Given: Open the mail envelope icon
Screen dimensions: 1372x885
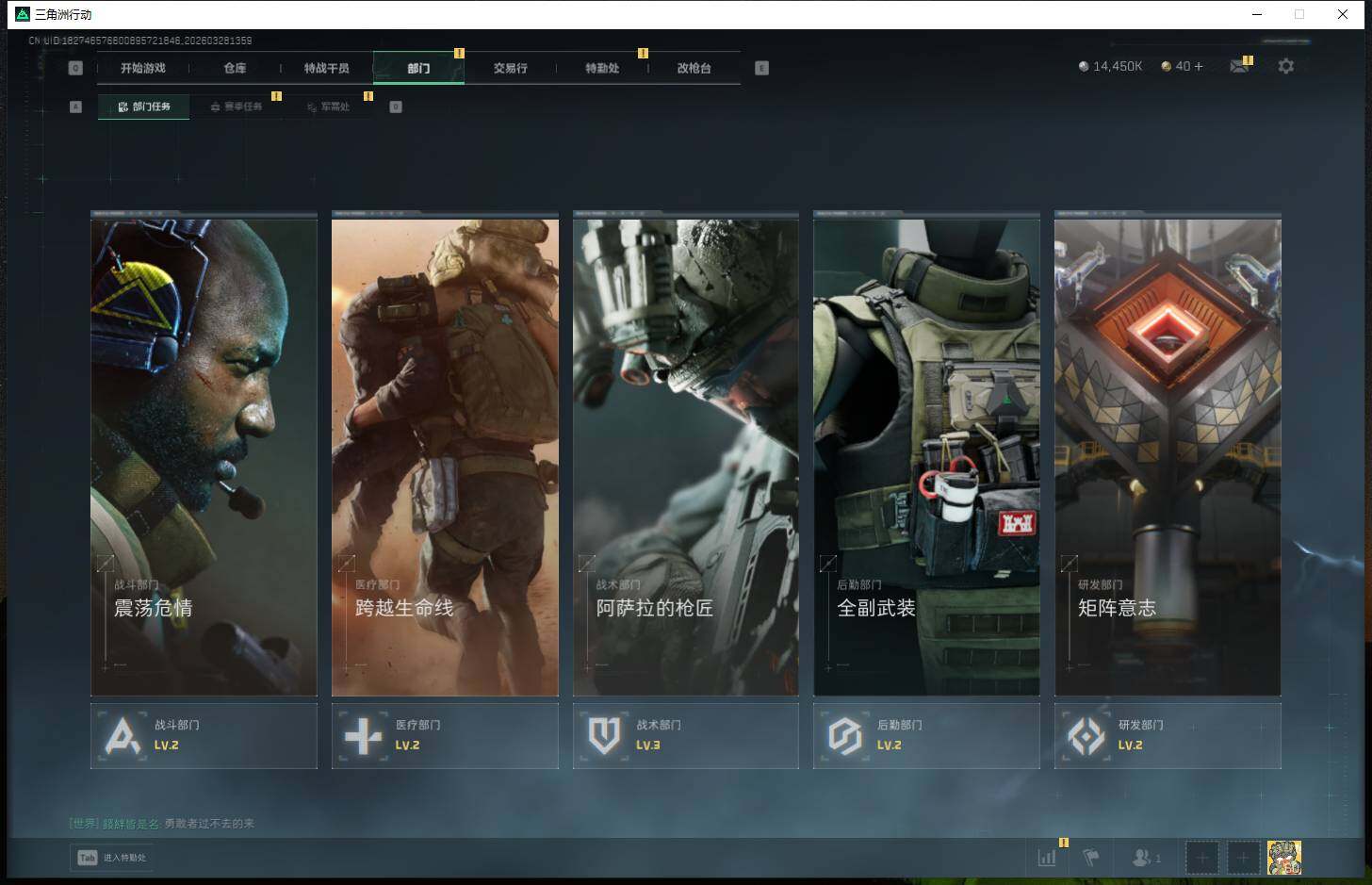Looking at the screenshot, I should point(1238,66).
